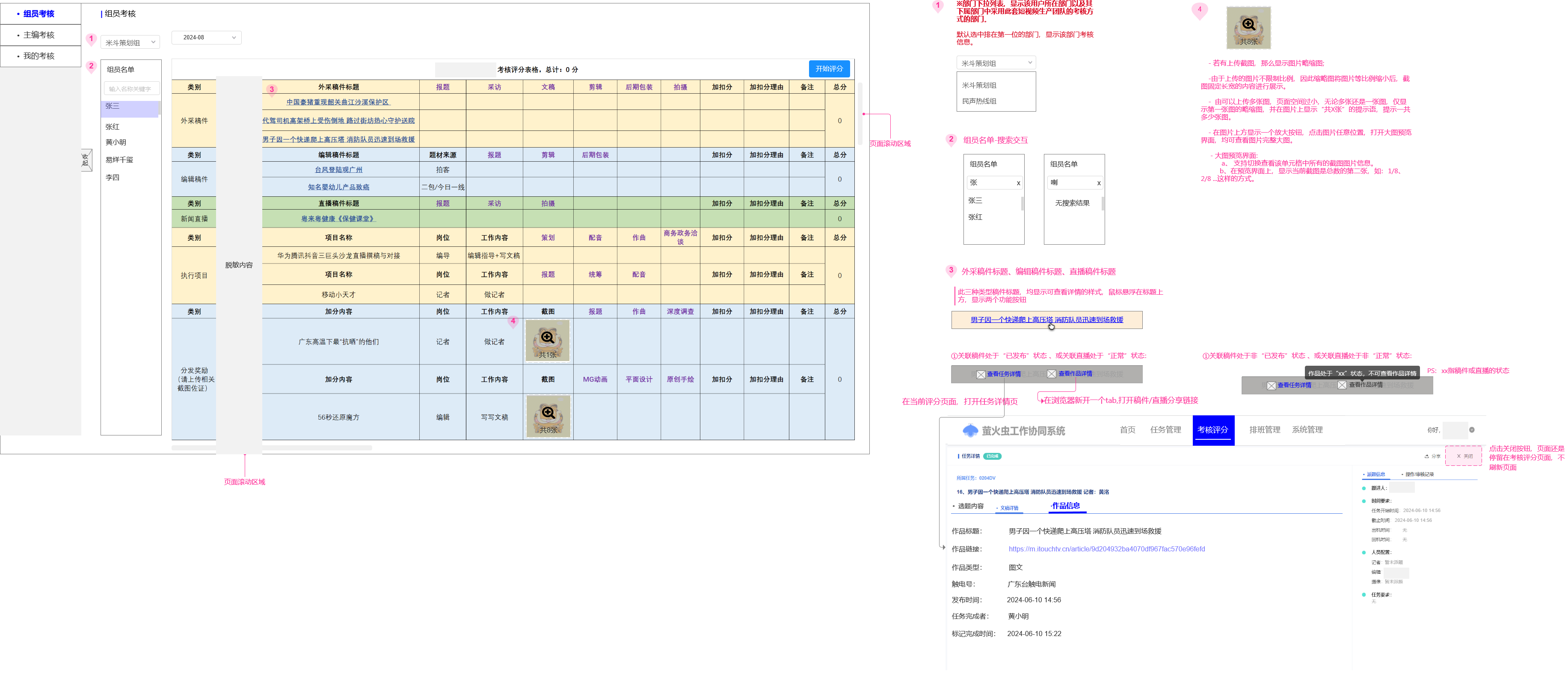The height and width of the screenshot is (675, 1568).
Task: Clear the '张' search text with the x
Action: pyautogui.click(x=1018, y=183)
